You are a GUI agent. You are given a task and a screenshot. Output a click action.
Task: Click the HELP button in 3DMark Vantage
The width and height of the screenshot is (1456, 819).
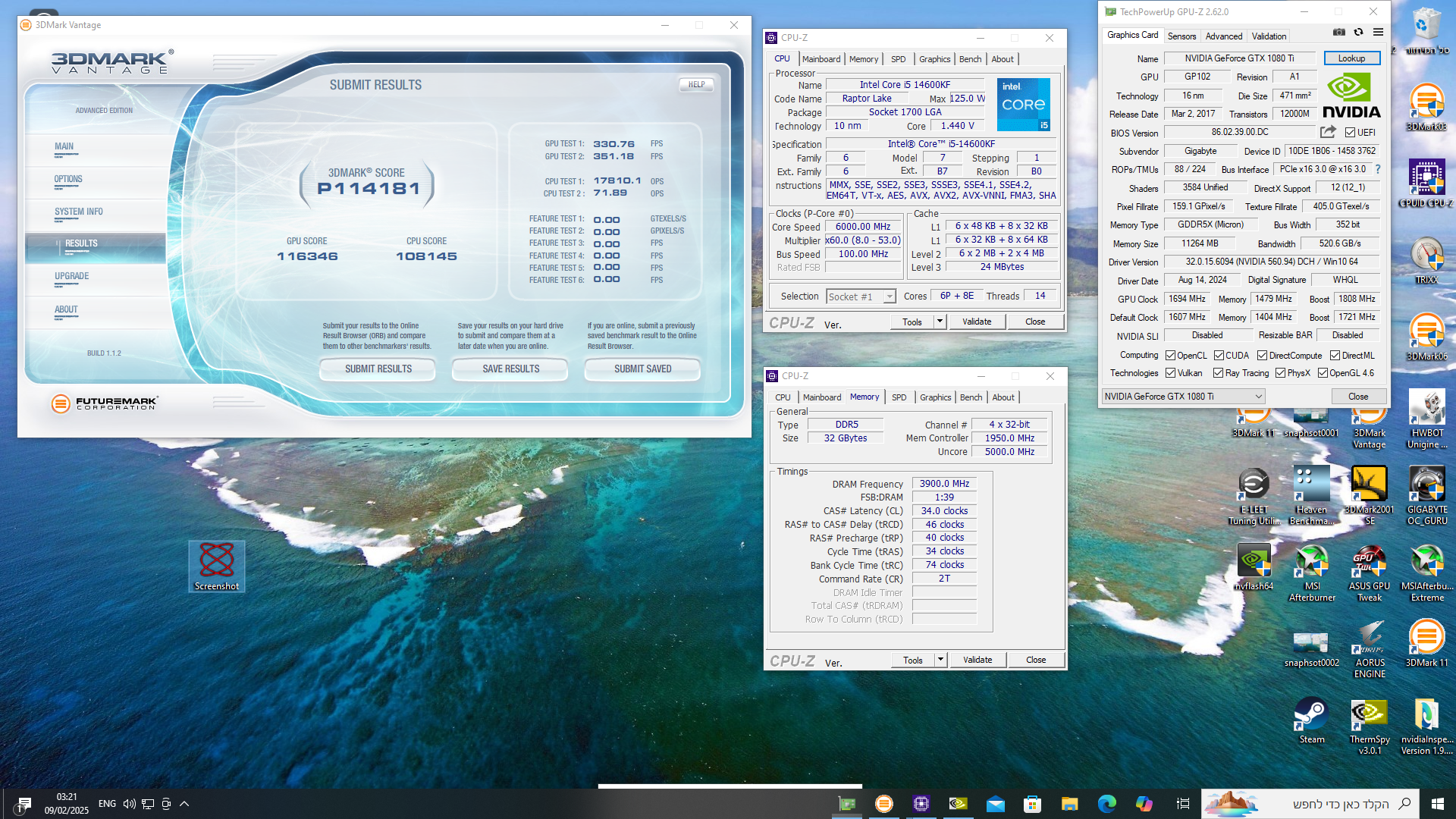pos(696,84)
